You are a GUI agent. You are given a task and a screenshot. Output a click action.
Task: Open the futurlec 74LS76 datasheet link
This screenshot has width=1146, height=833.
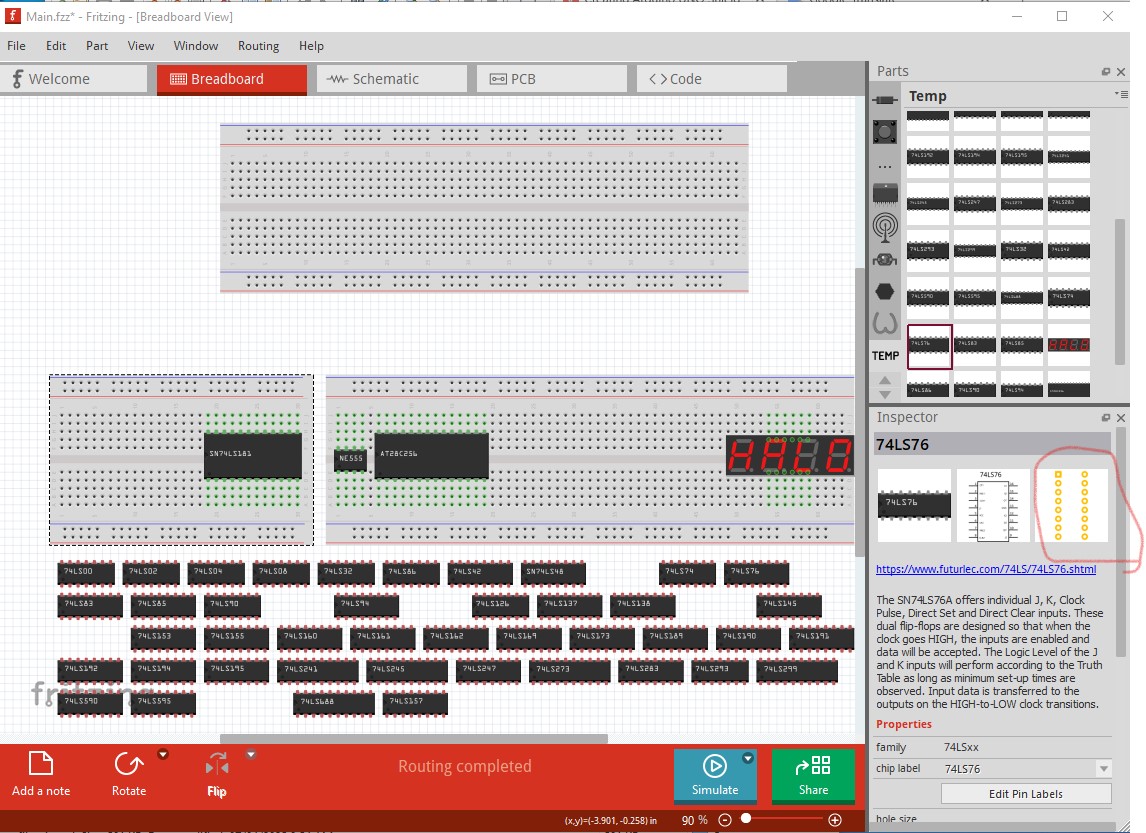coord(986,569)
